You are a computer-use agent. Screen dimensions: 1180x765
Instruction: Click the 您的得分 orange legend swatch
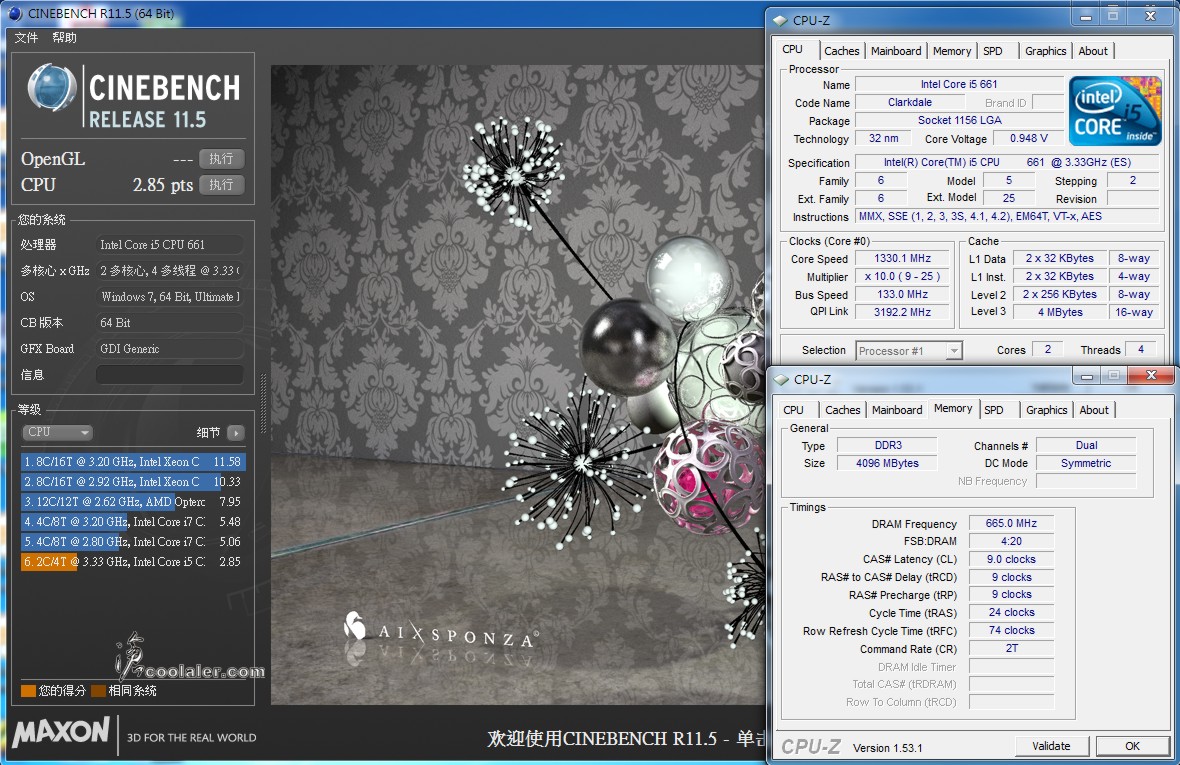click(x=29, y=691)
